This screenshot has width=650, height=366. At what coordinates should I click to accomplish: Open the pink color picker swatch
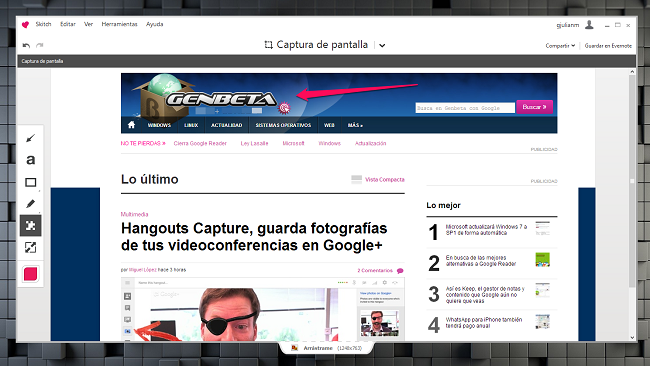click(x=30, y=274)
